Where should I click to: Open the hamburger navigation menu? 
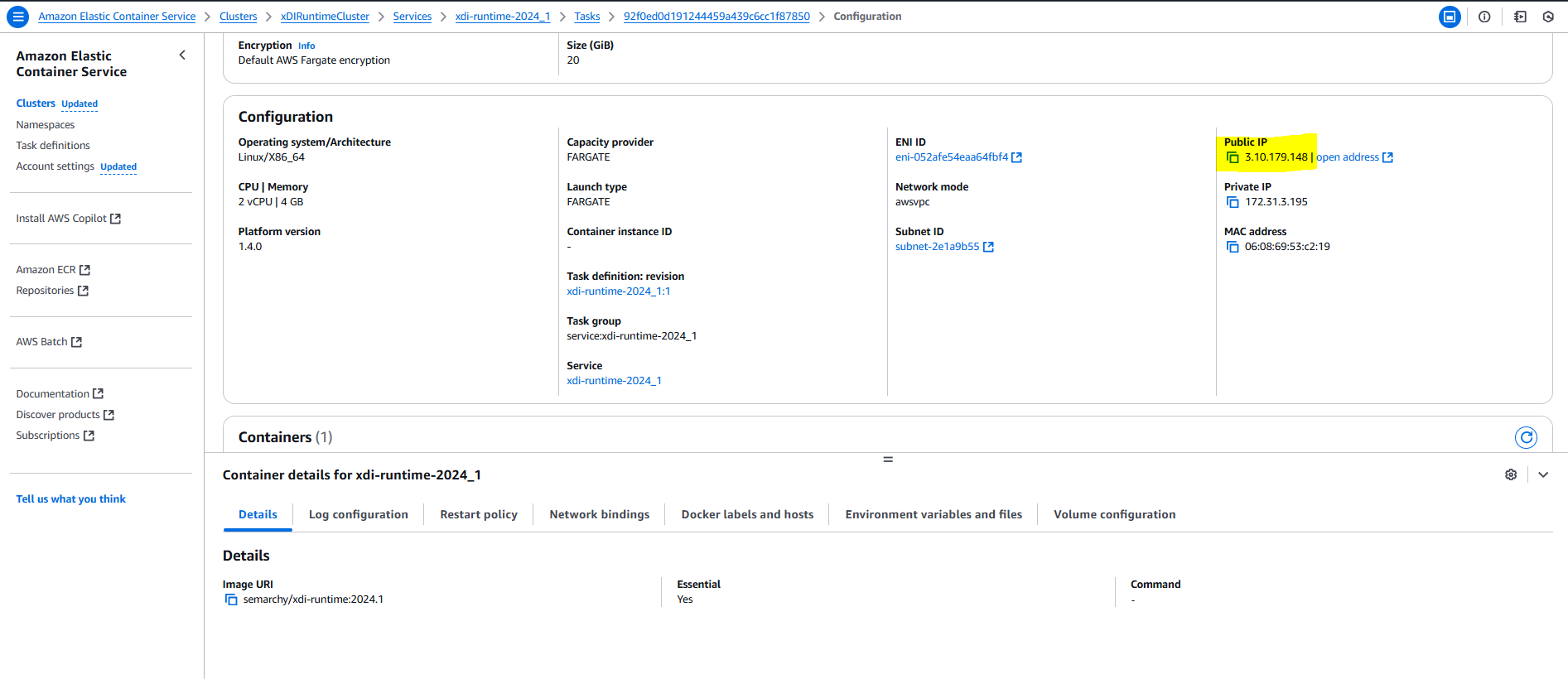tap(17, 17)
